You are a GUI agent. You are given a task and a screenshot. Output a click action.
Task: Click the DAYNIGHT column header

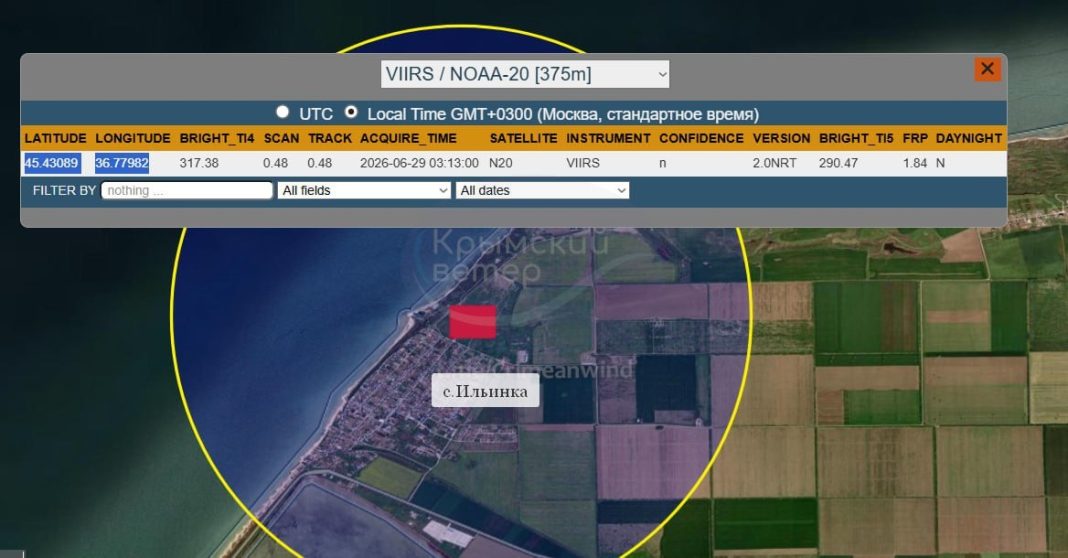(x=969, y=138)
